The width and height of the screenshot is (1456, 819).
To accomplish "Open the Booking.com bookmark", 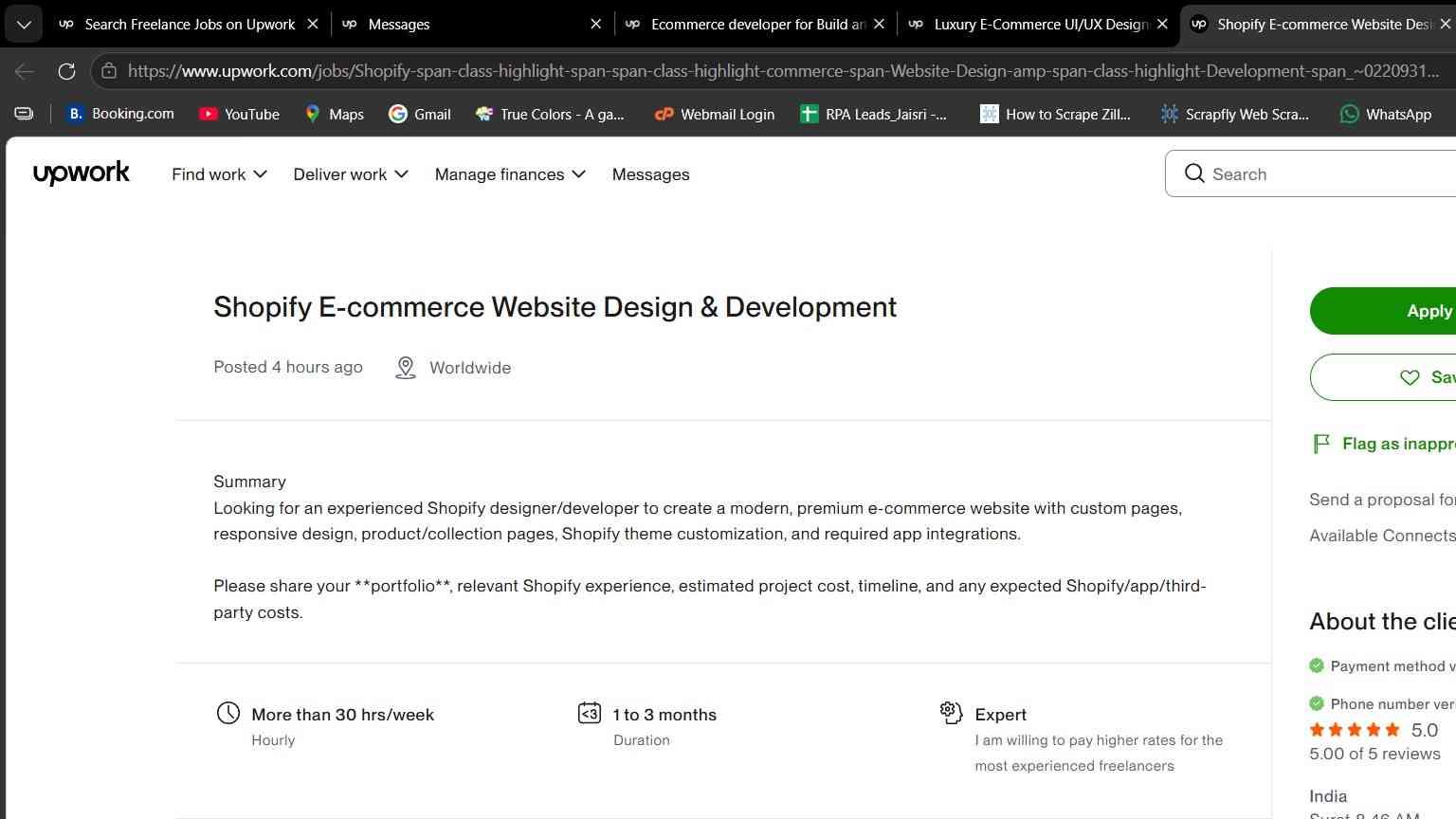I will coord(120,114).
